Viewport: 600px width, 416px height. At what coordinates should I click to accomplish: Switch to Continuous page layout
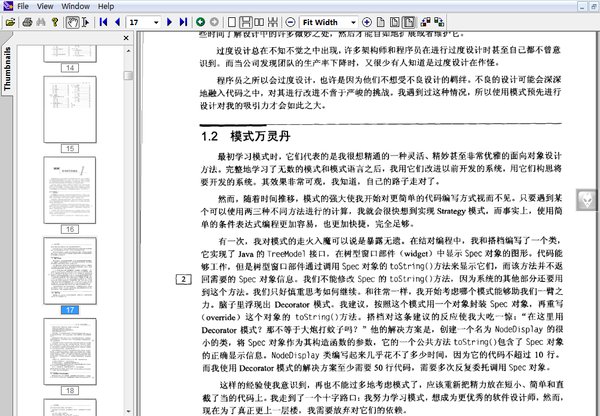[245, 22]
